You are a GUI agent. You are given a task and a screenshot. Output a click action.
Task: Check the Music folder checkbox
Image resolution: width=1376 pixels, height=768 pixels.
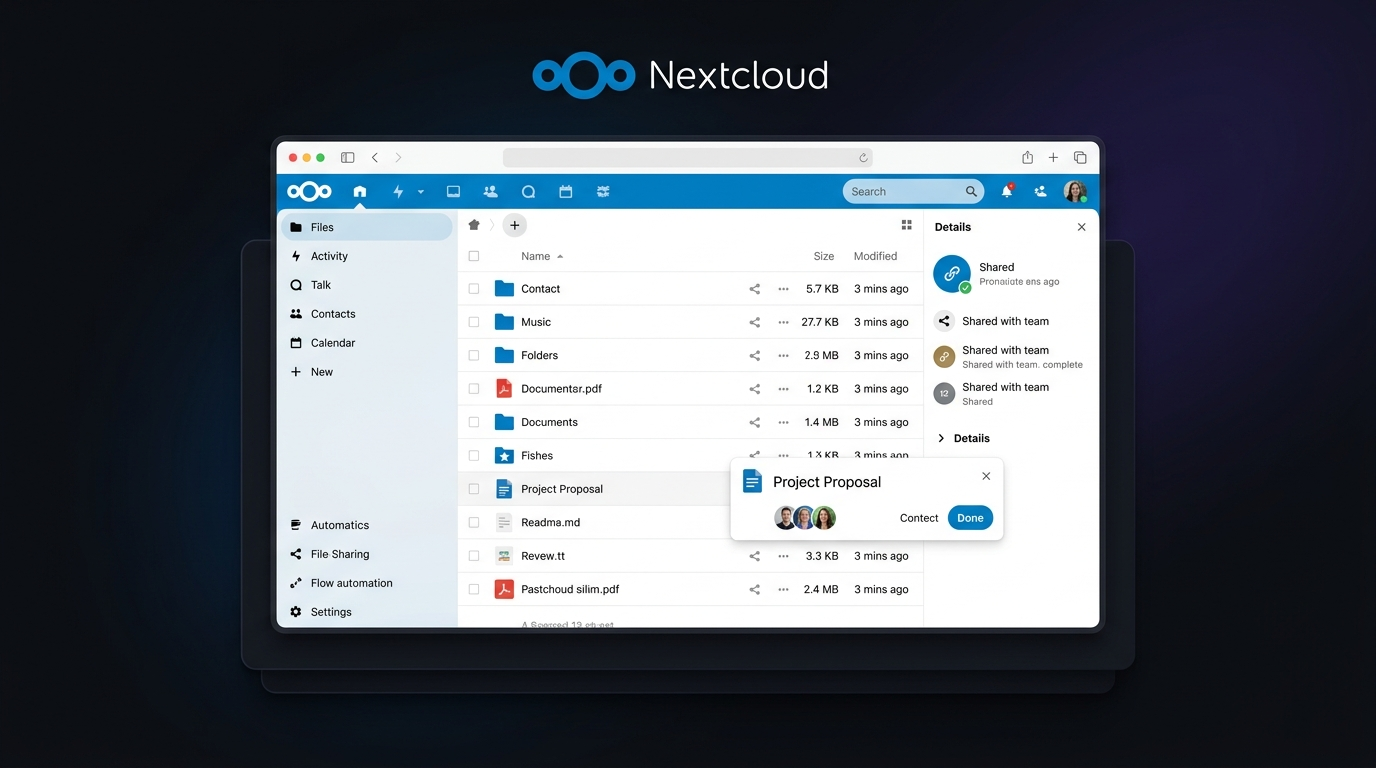pos(474,322)
